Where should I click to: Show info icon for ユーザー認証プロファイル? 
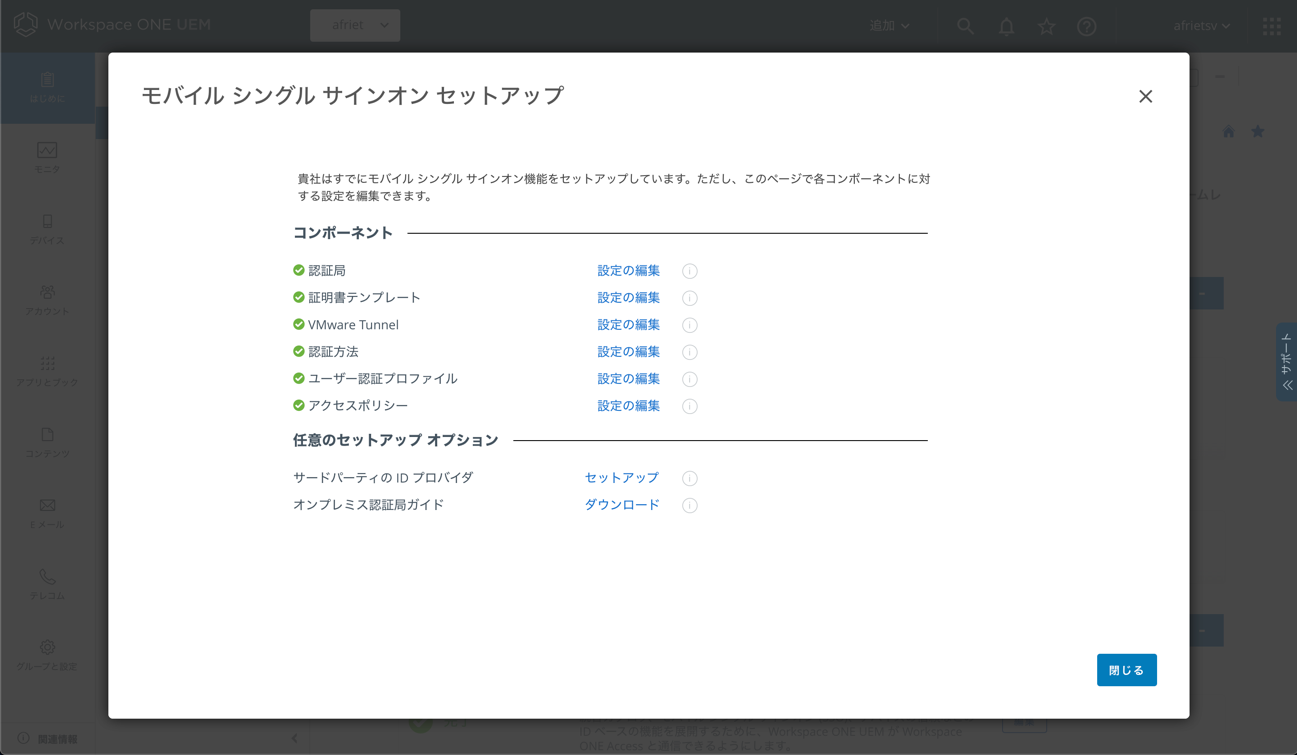pos(690,379)
